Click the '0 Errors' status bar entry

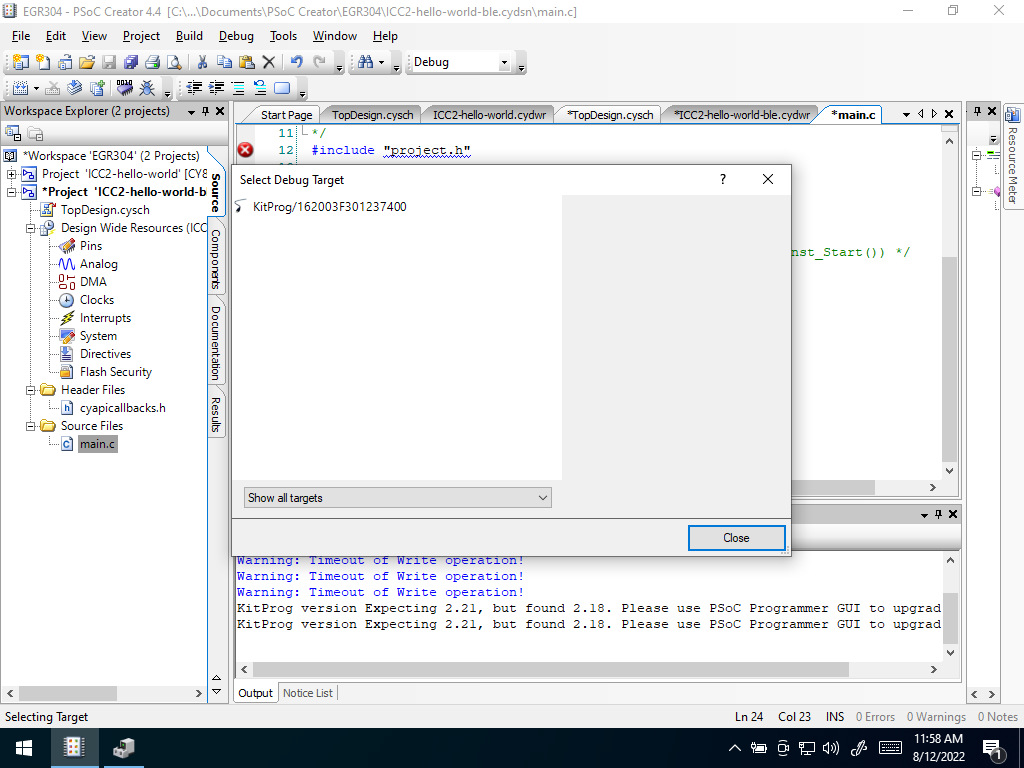(875, 716)
